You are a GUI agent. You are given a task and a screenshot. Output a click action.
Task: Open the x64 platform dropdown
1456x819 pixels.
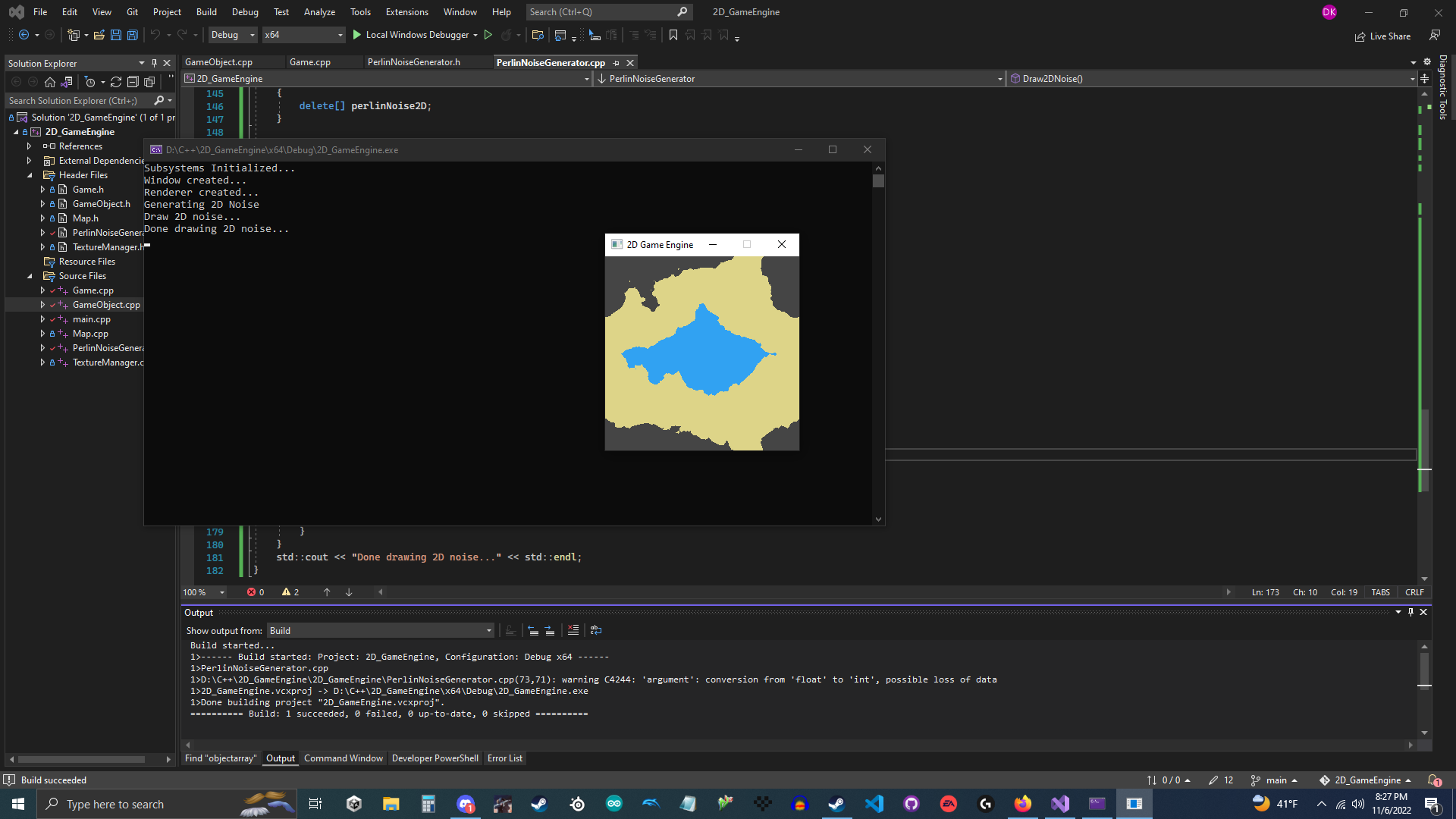303,35
